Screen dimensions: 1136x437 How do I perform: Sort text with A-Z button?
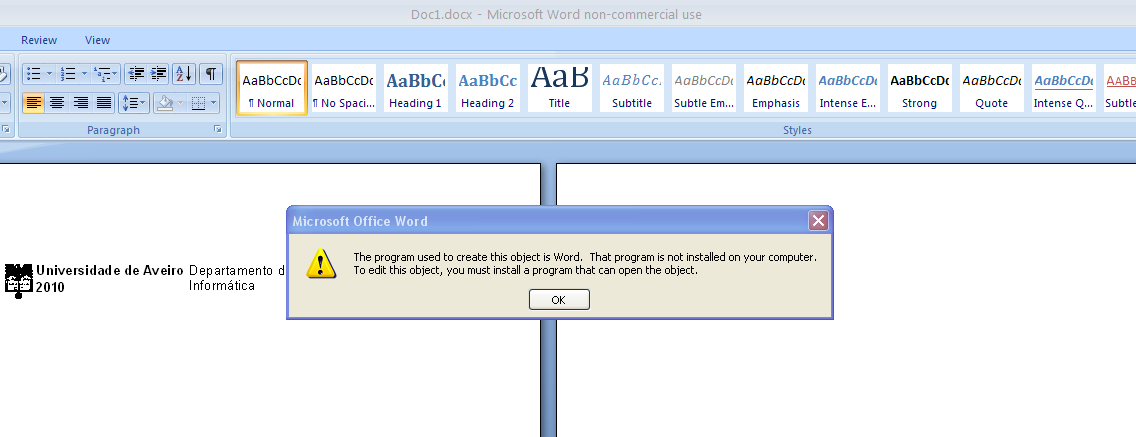coord(184,73)
